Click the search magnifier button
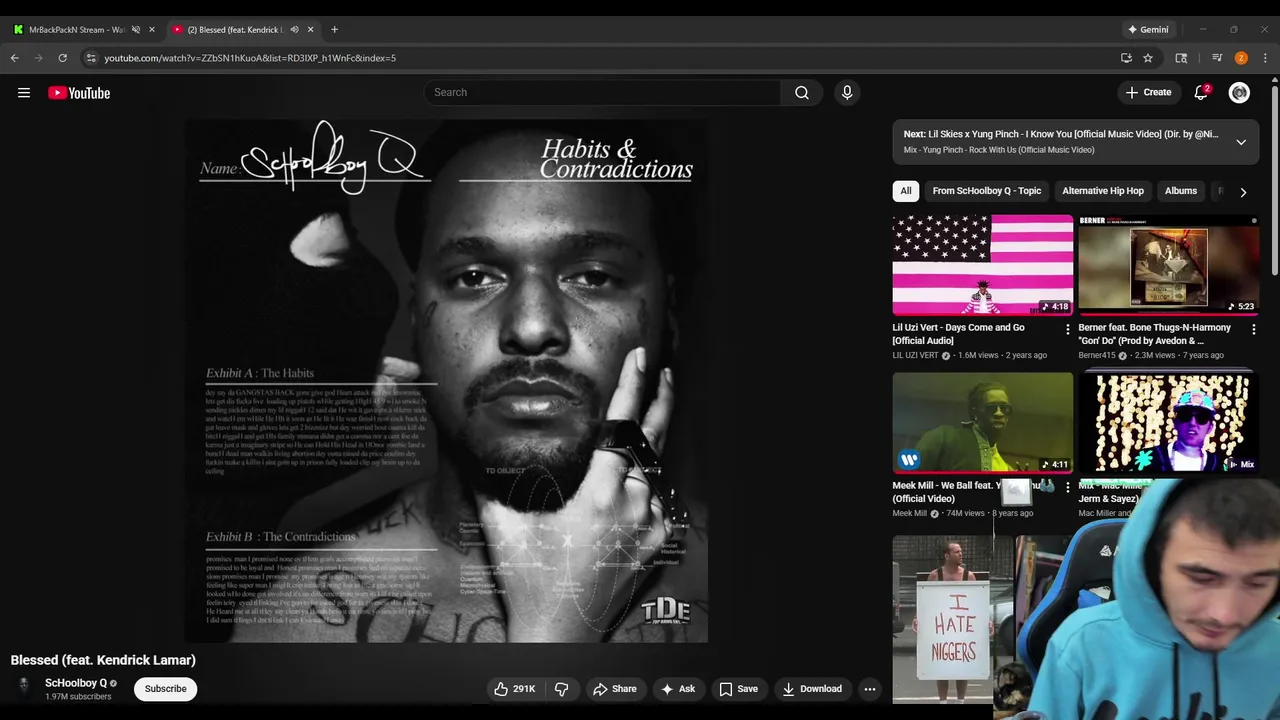The image size is (1280, 720). point(802,92)
